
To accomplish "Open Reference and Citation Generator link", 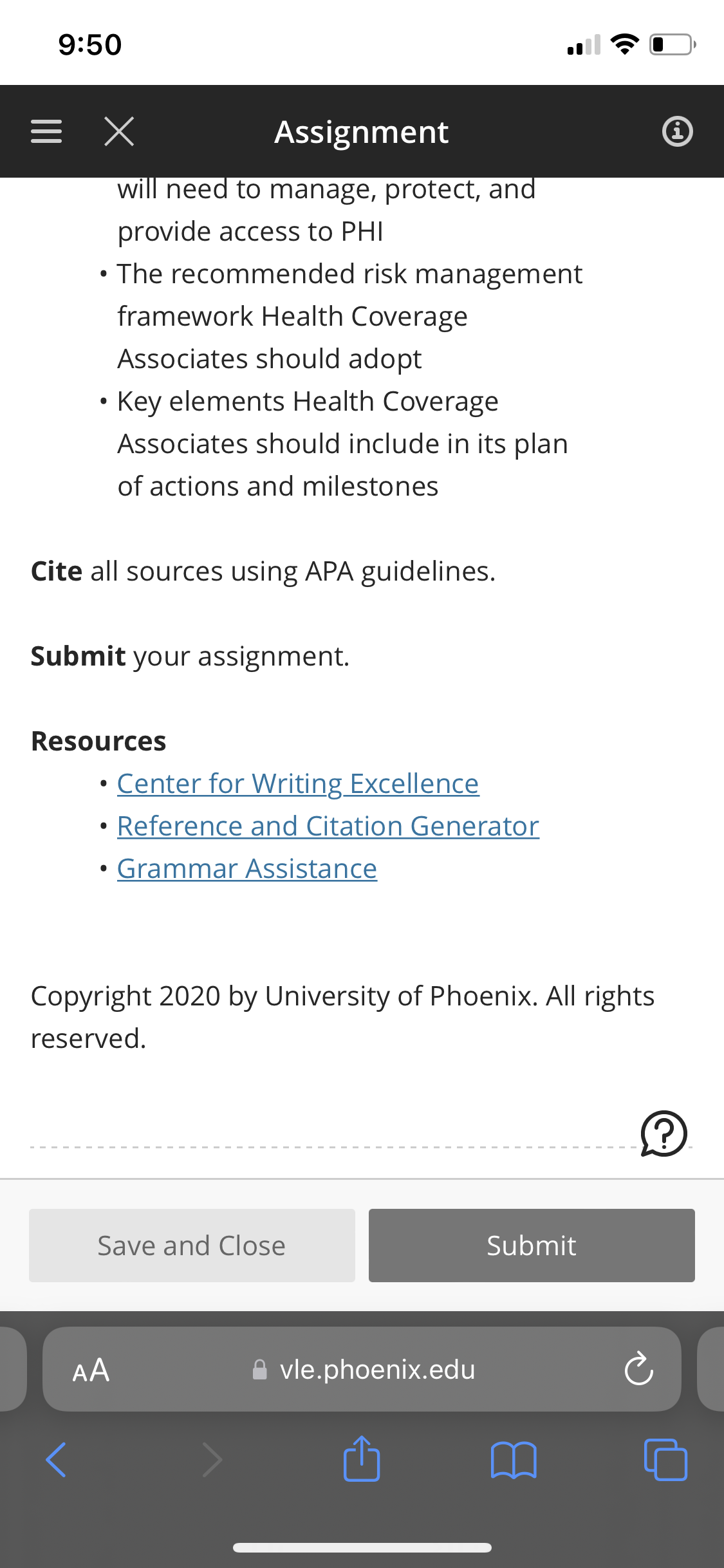I will click(328, 826).
